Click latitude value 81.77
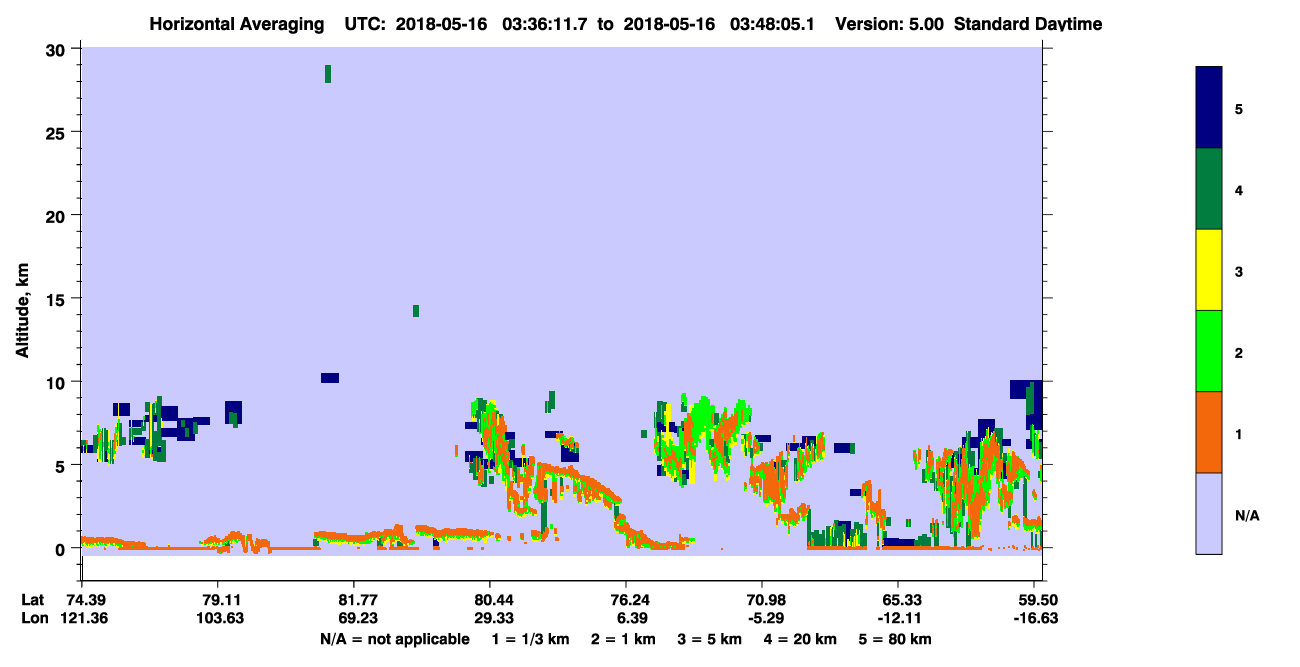The image size is (1300, 667). pyautogui.click(x=353, y=600)
